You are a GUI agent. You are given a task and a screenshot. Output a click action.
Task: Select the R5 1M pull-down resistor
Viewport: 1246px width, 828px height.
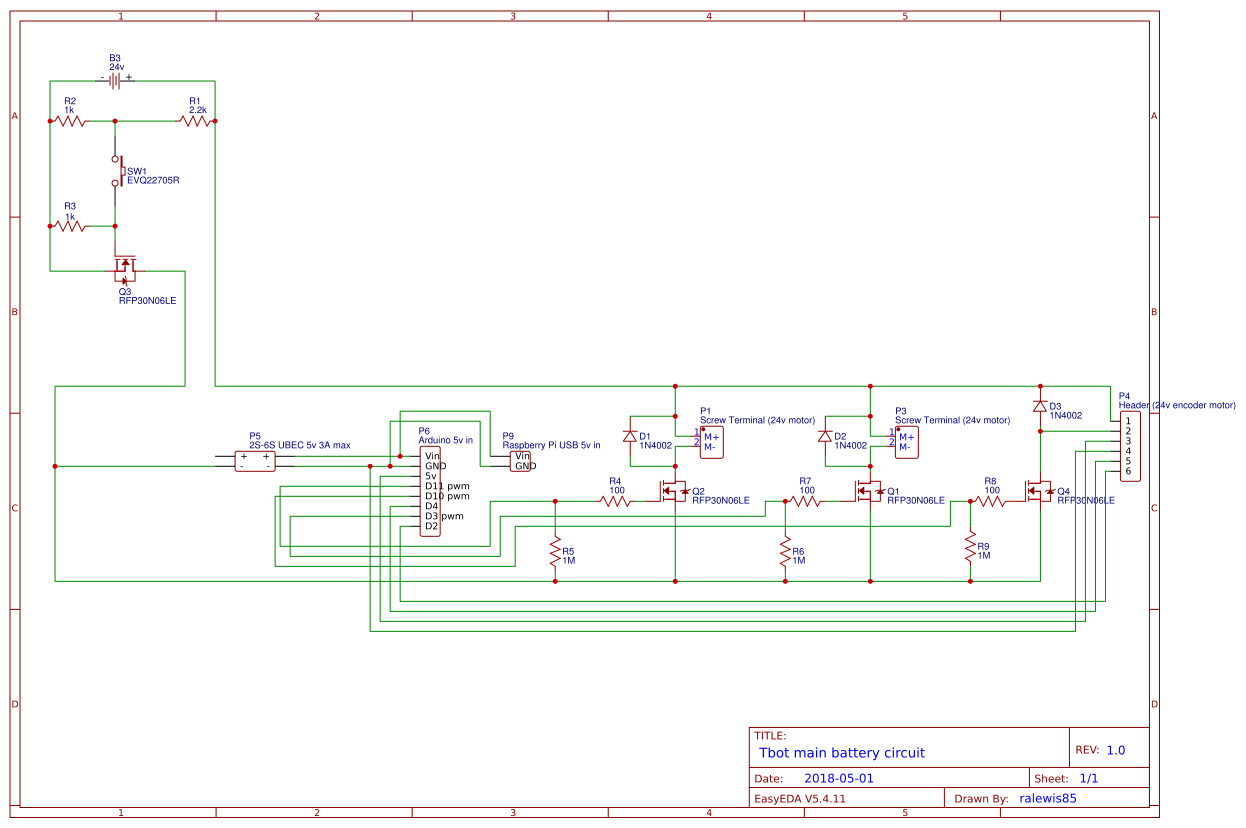pos(555,551)
